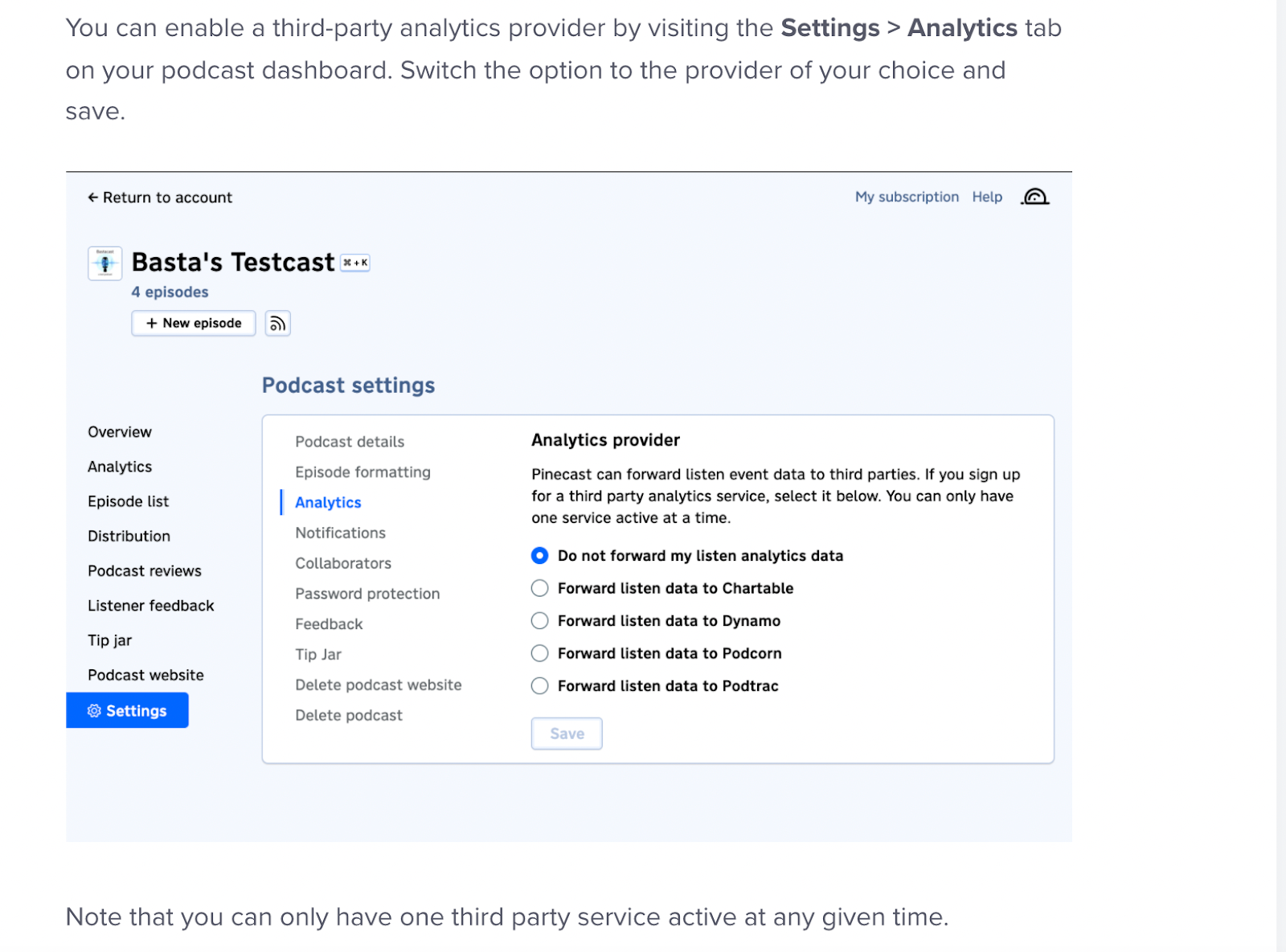This screenshot has width=1286, height=952.
Task: Click the command-K shortcut badge
Action: (355, 263)
